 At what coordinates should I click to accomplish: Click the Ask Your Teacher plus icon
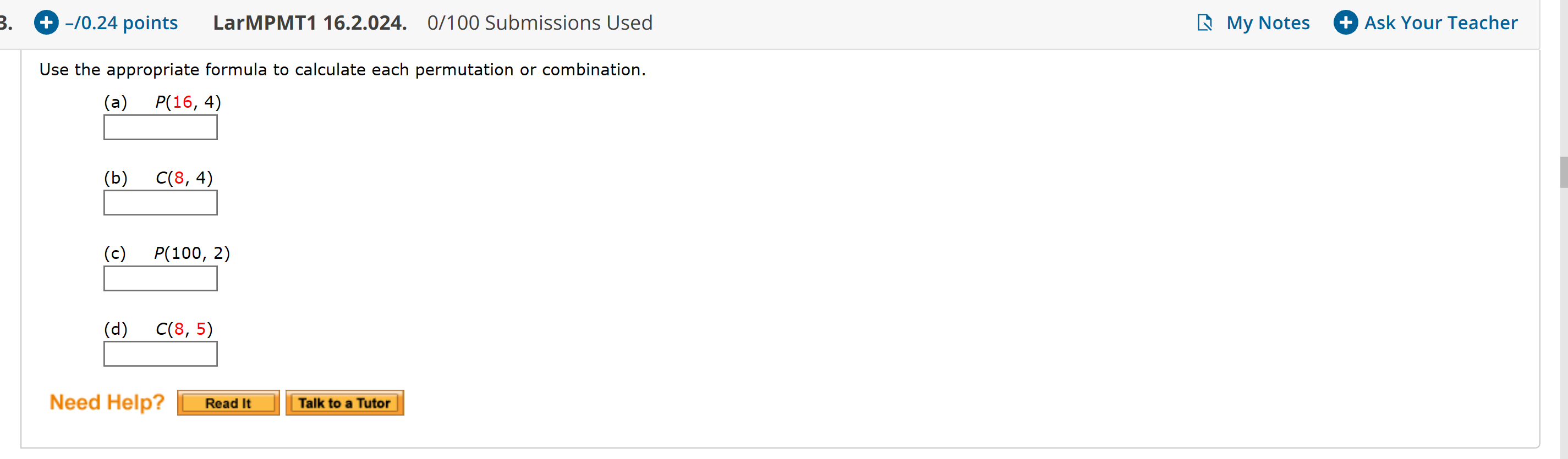coord(1345,23)
